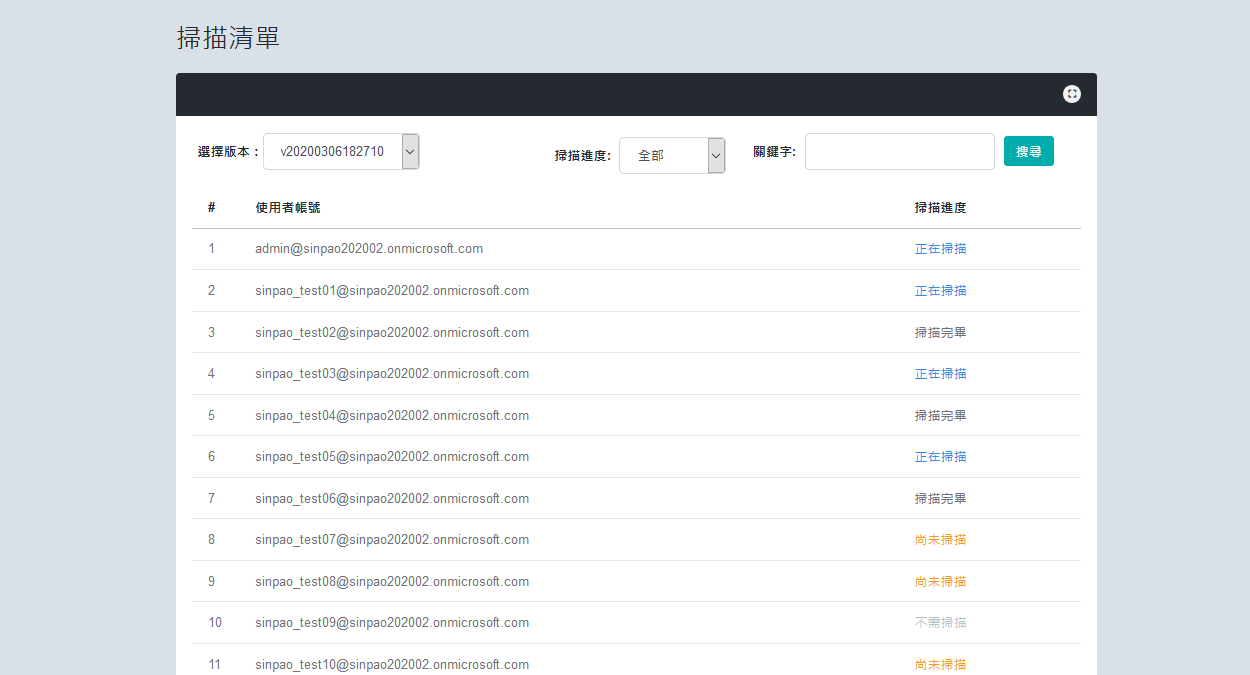Click 正在掃描 status for sinpao_test03
Screen dimensions: 1250x675
pyautogui.click(x=940, y=374)
